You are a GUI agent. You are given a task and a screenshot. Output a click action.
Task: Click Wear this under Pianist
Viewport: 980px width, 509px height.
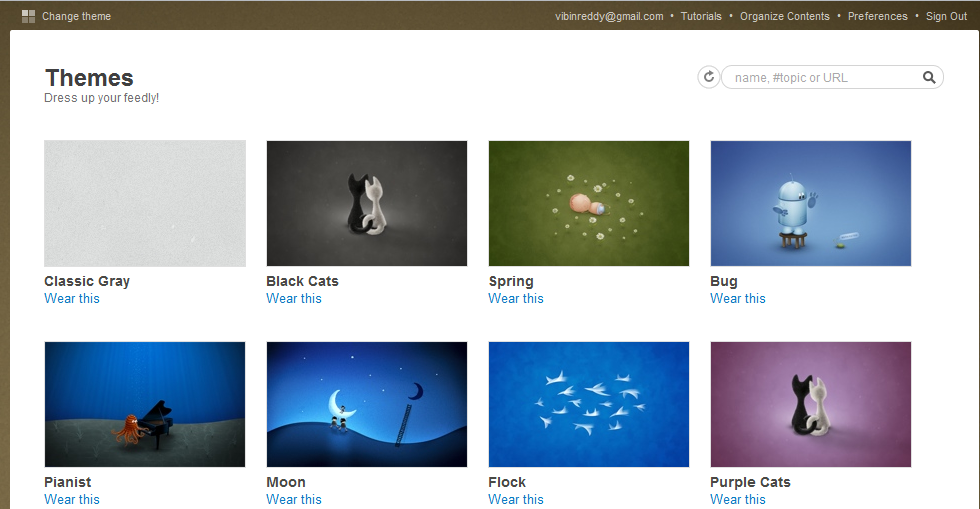coord(72,499)
